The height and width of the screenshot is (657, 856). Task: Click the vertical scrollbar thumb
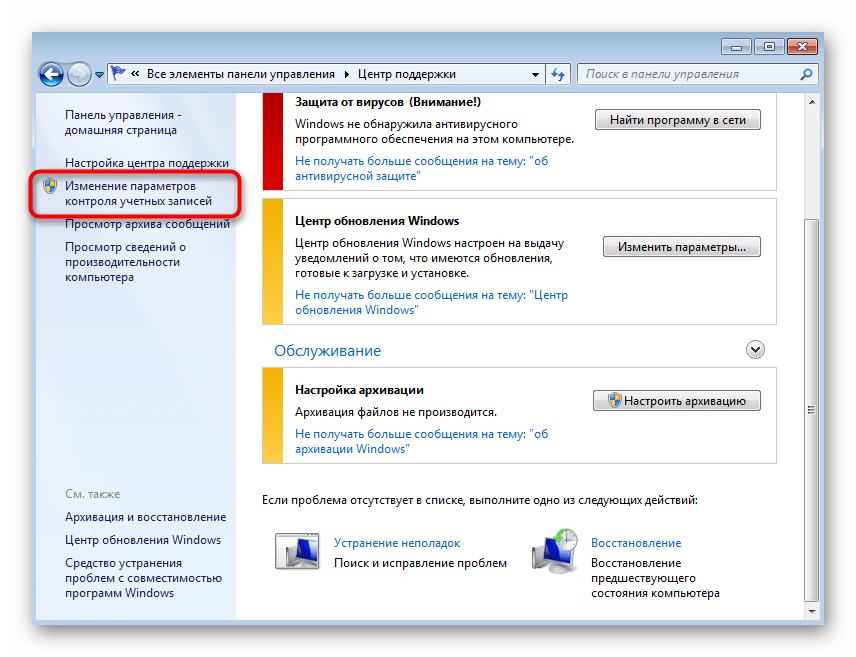812,410
